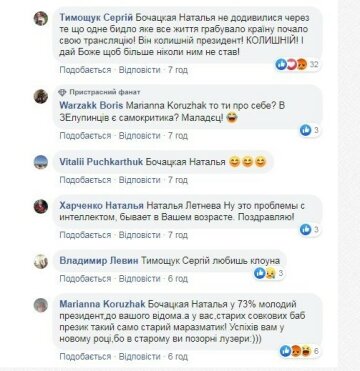Reply to Харченко Наталья's comment
Viewport: 360px width, 371px height.
(140, 235)
